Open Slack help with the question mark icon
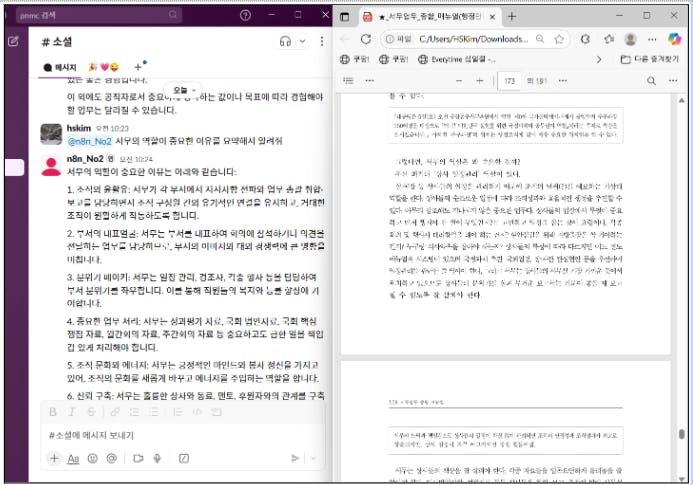 [245, 15]
